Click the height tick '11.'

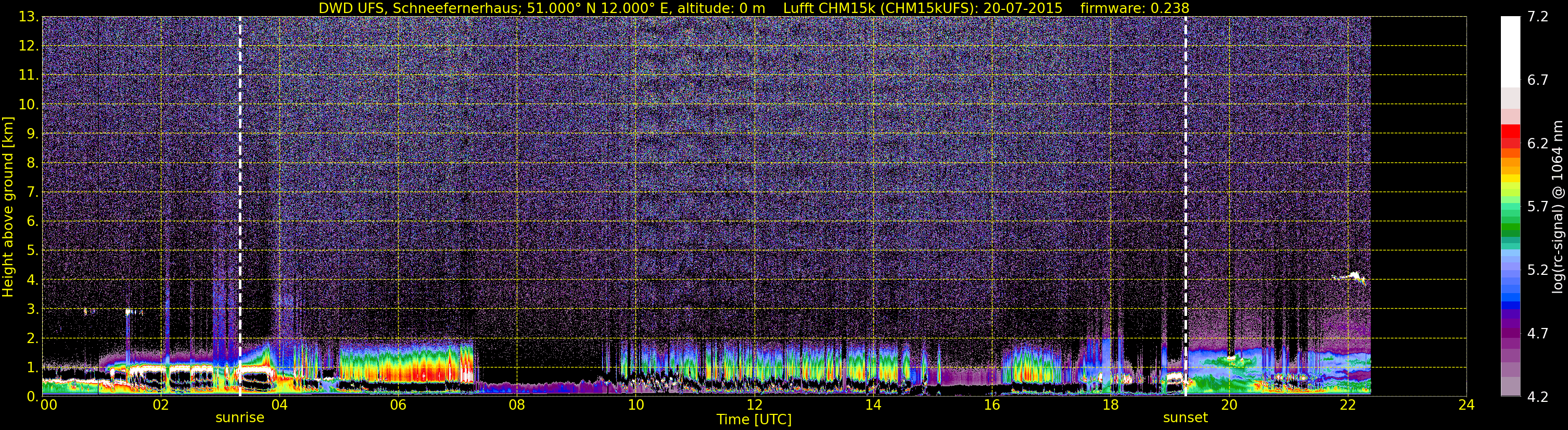(x=29, y=75)
